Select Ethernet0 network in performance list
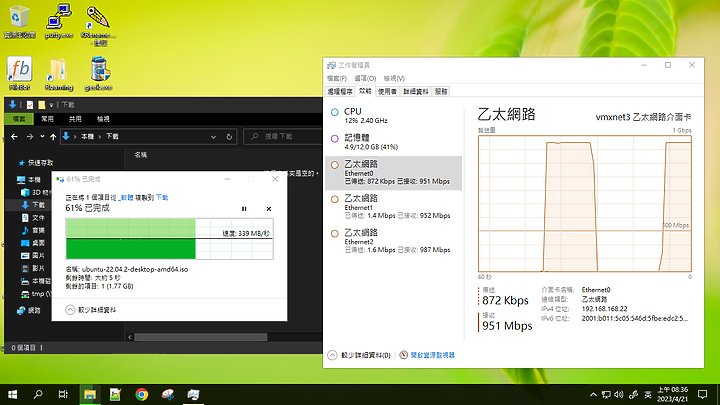The width and height of the screenshot is (720, 405). tap(394, 173)
